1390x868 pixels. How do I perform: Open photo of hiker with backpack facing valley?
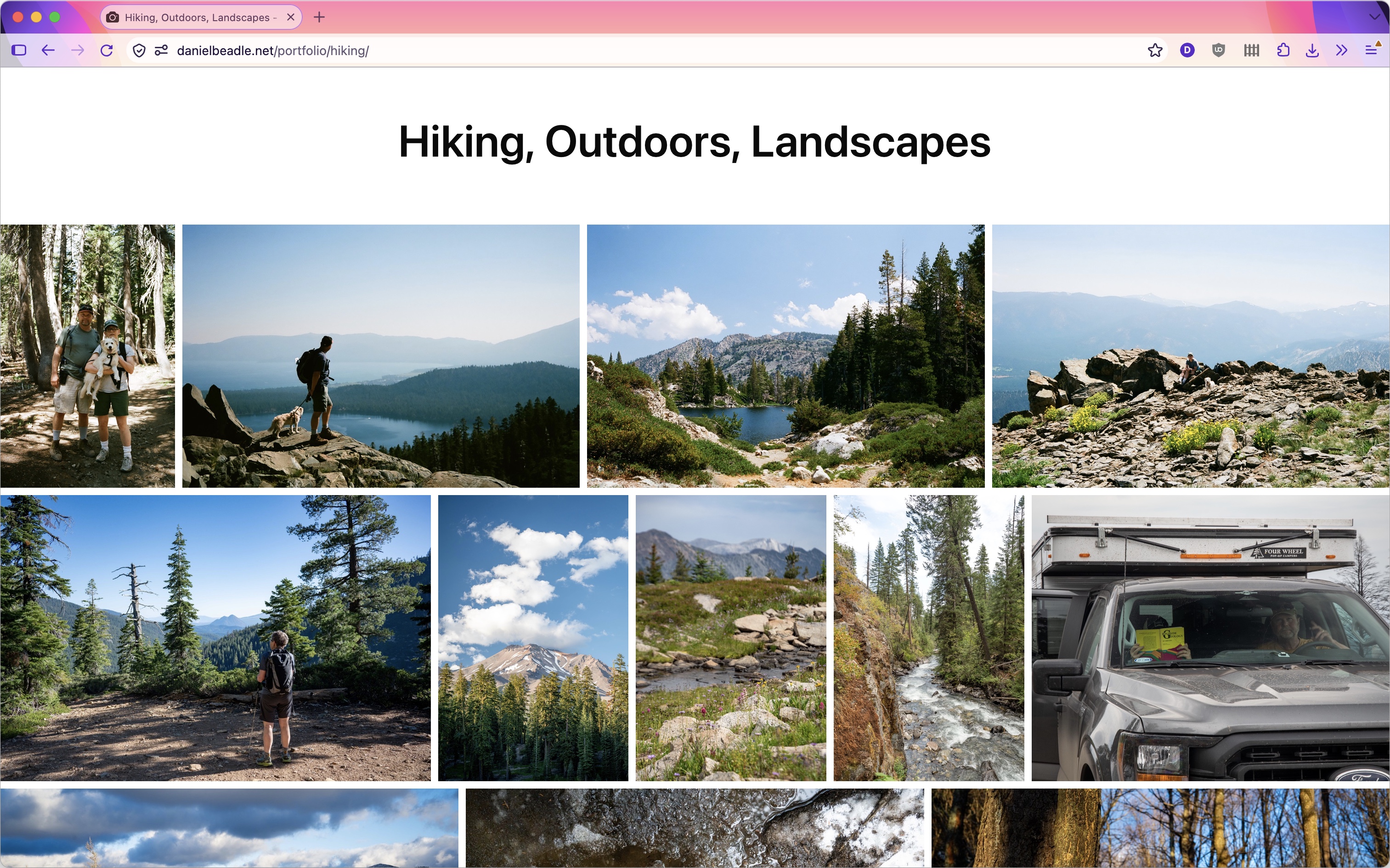coord(215,638)
